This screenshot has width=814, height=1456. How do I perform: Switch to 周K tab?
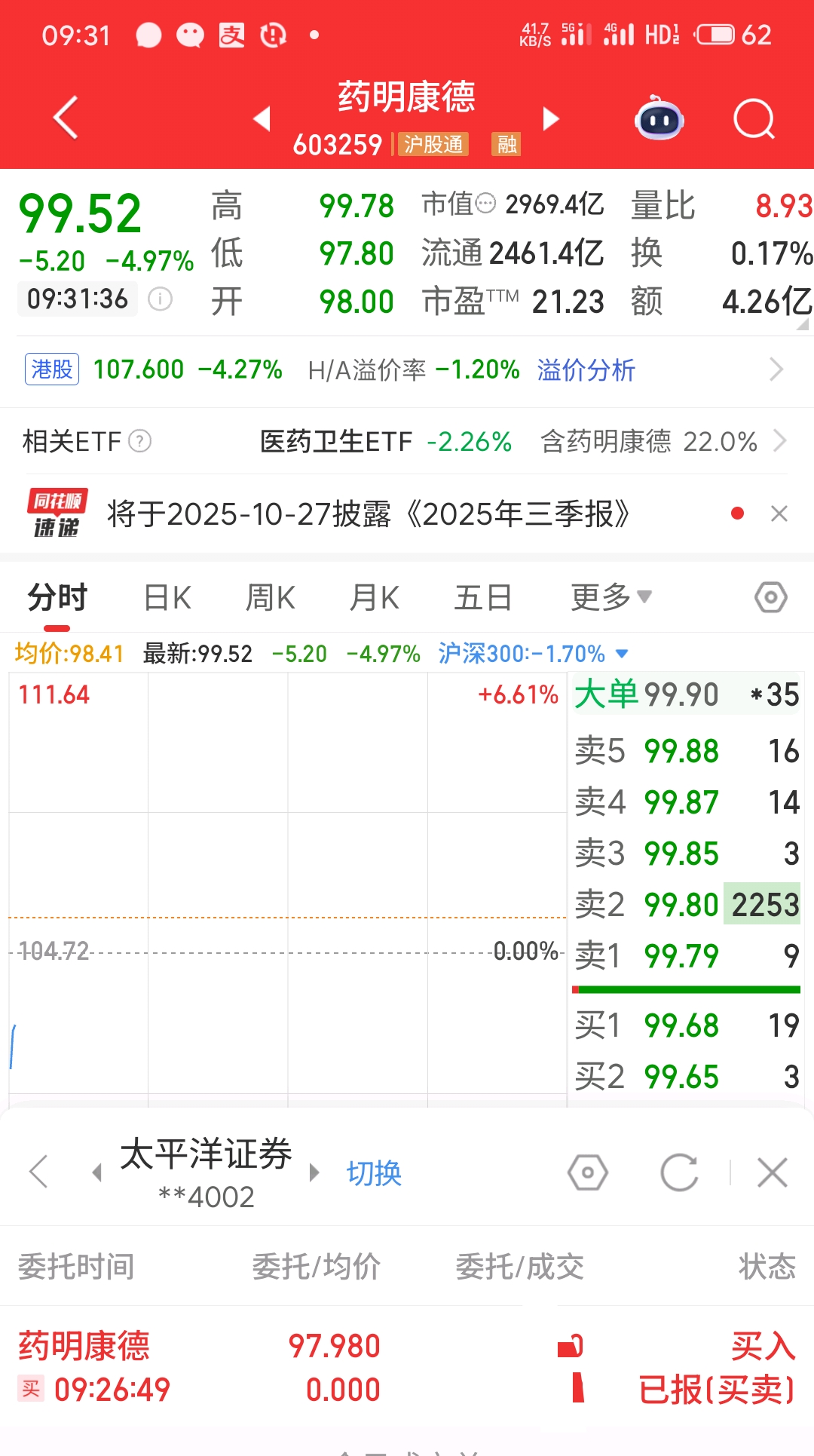point(271,598)
